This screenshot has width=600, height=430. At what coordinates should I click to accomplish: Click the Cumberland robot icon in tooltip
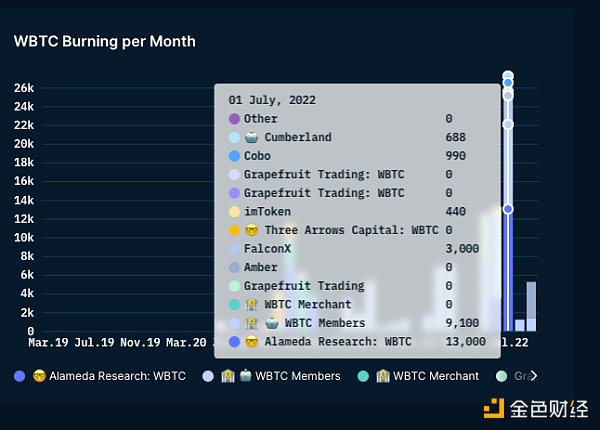(251, 137)
